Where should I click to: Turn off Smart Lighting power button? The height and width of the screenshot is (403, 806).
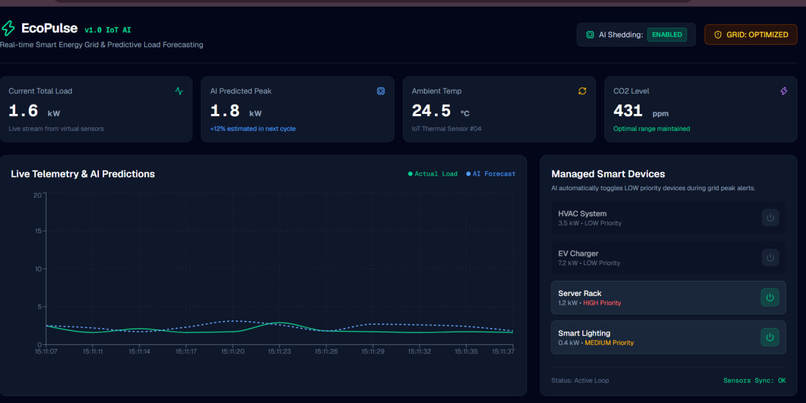[770, 337]
